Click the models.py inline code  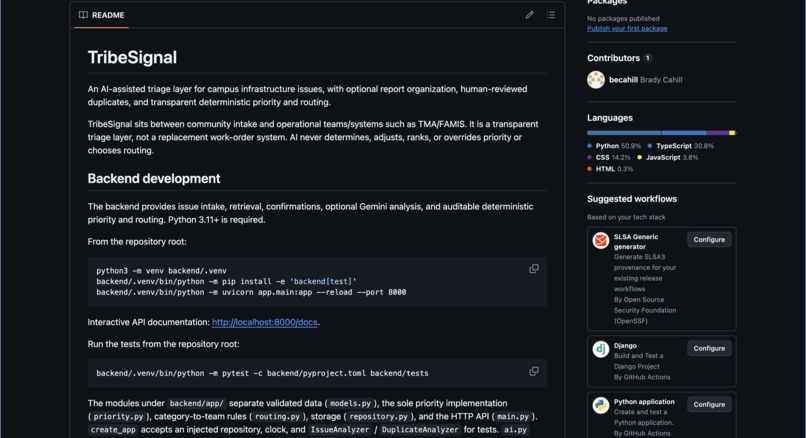350,404
